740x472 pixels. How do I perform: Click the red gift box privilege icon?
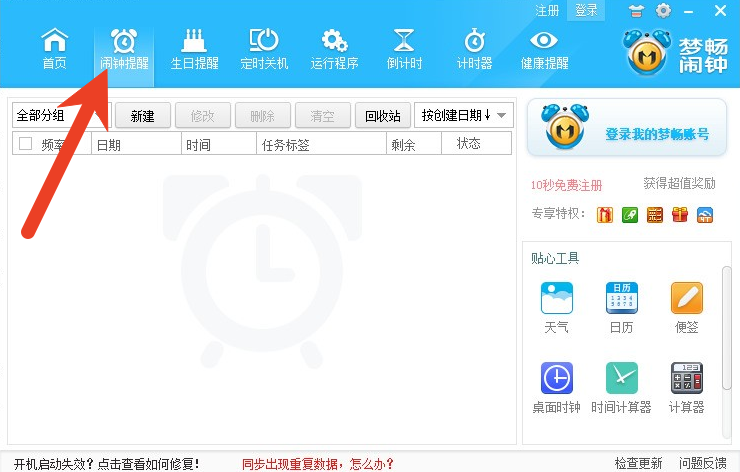680,215
